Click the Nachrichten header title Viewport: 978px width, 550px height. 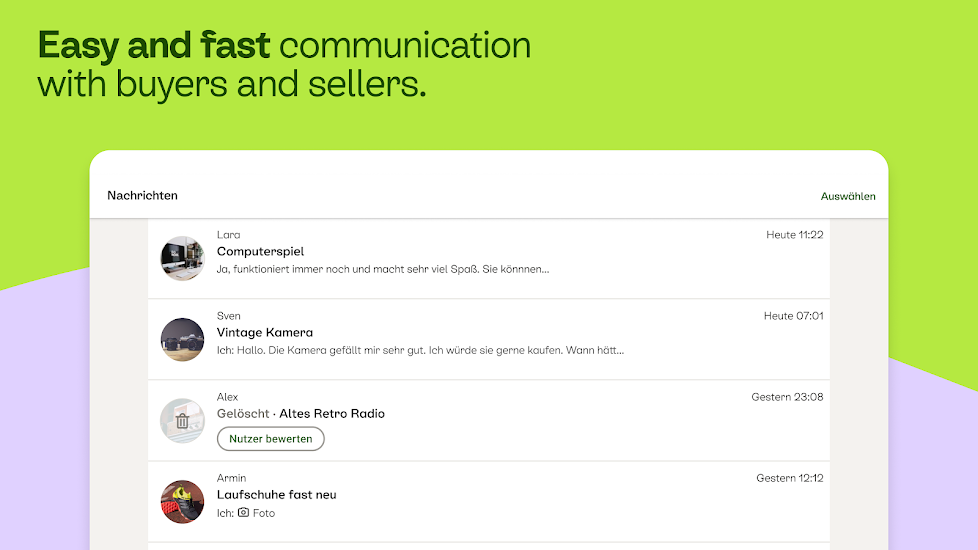[x=142, y=196]
